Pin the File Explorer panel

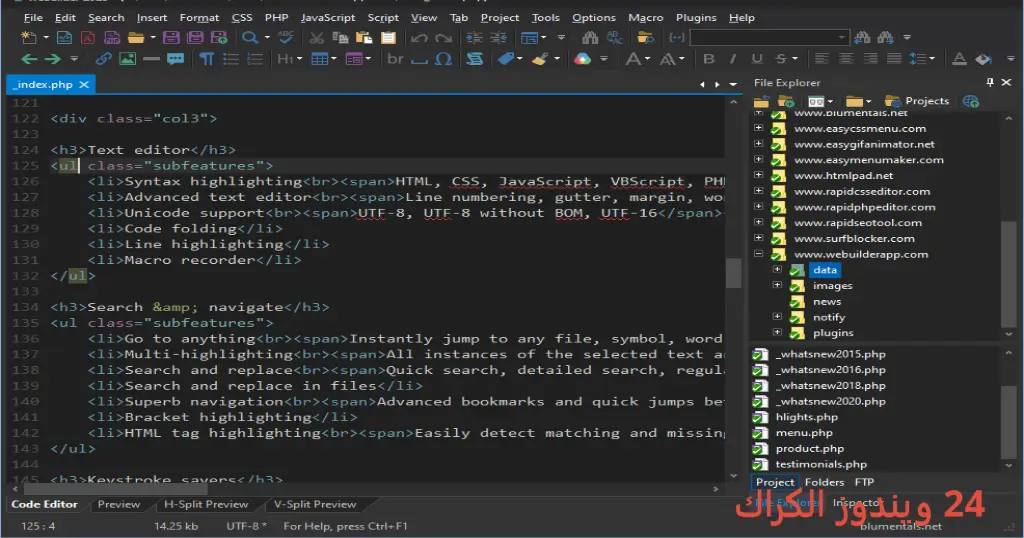(990, 82)
